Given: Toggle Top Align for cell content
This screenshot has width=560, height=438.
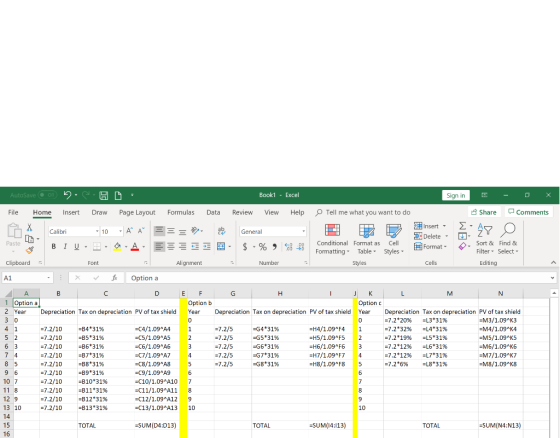Looking at the screenshot, I should pos(159,231).
